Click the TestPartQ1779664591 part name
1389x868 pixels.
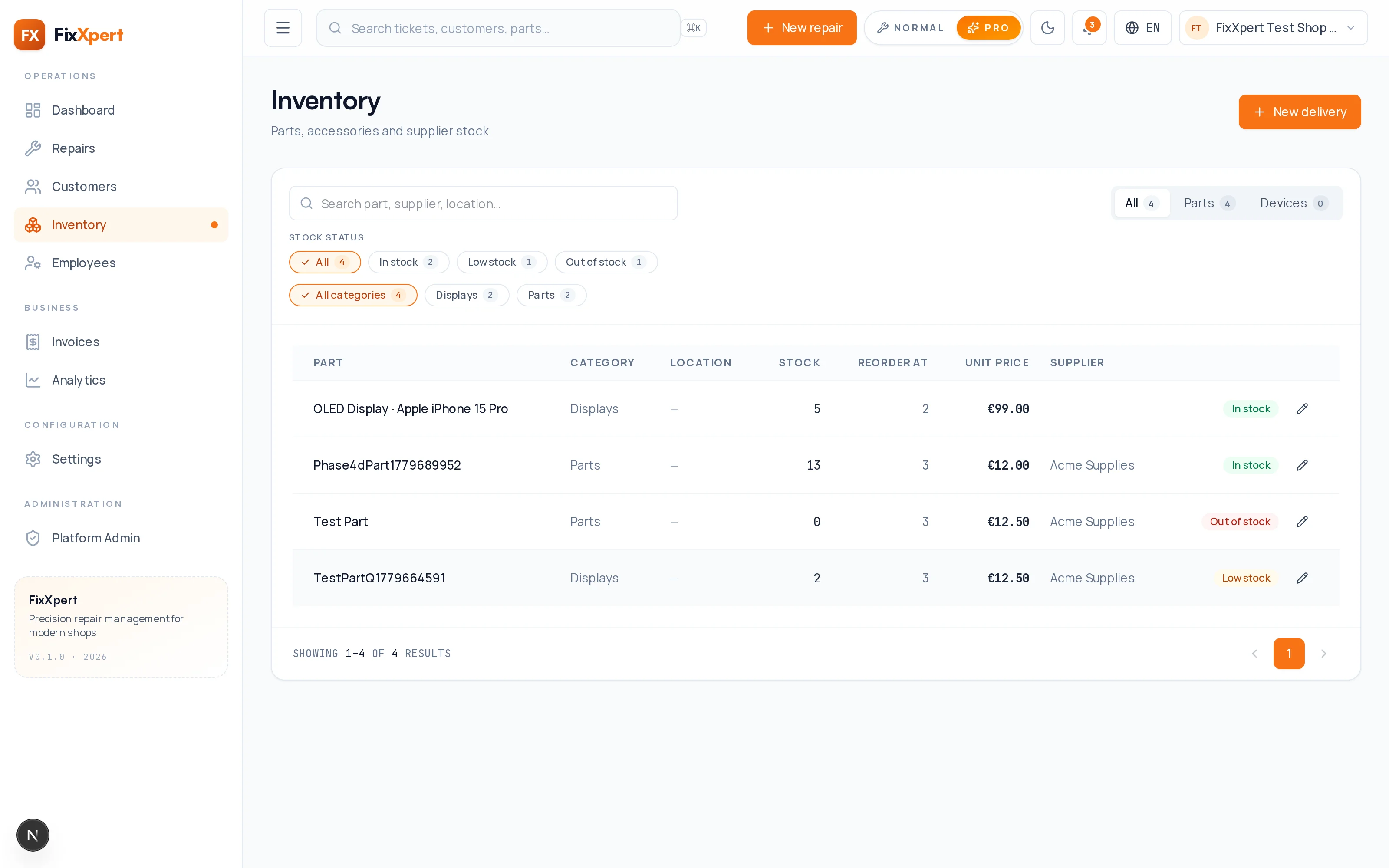click(x=379, y=578)
